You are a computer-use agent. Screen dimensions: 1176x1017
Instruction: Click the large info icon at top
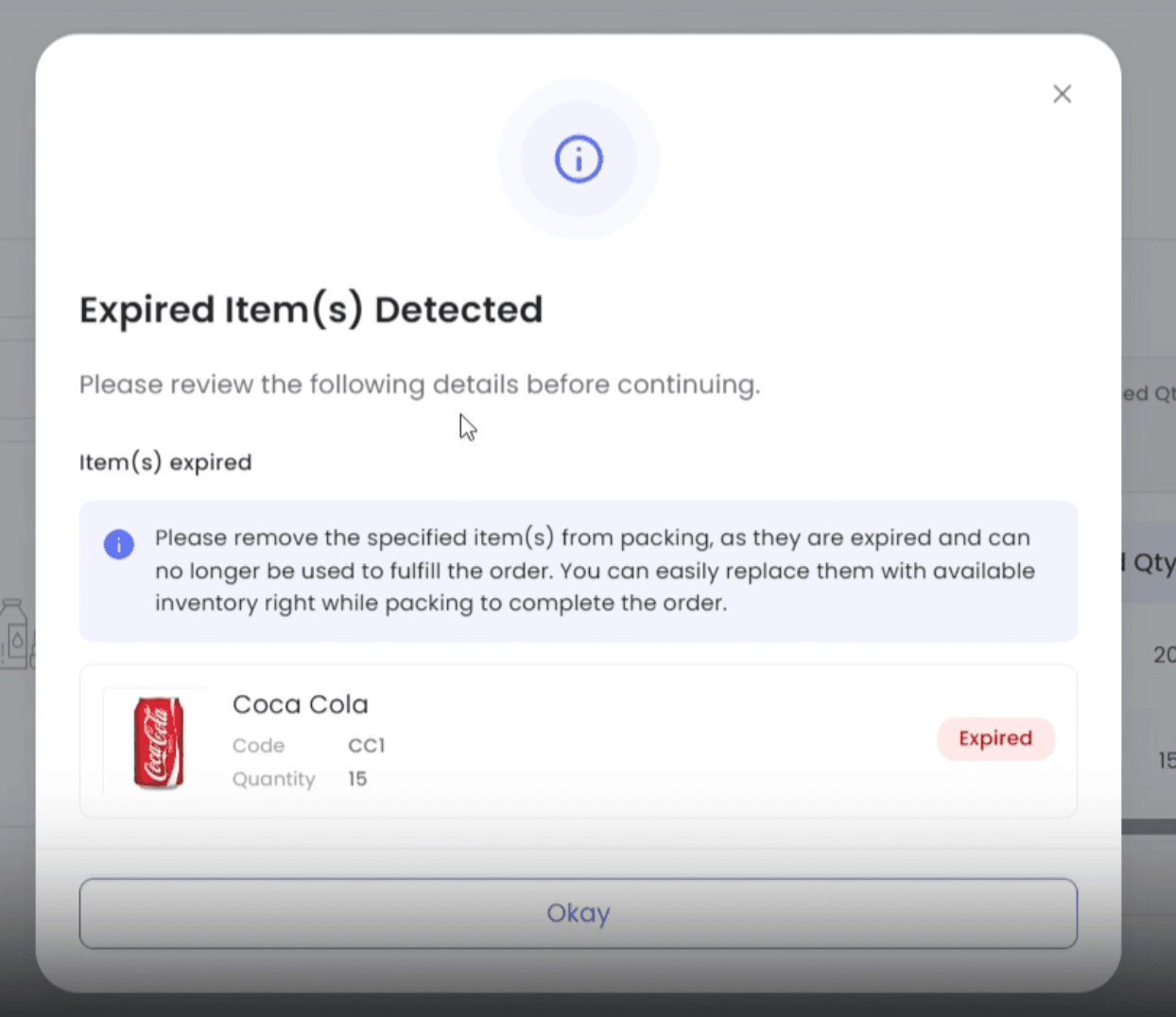(578, 159)
